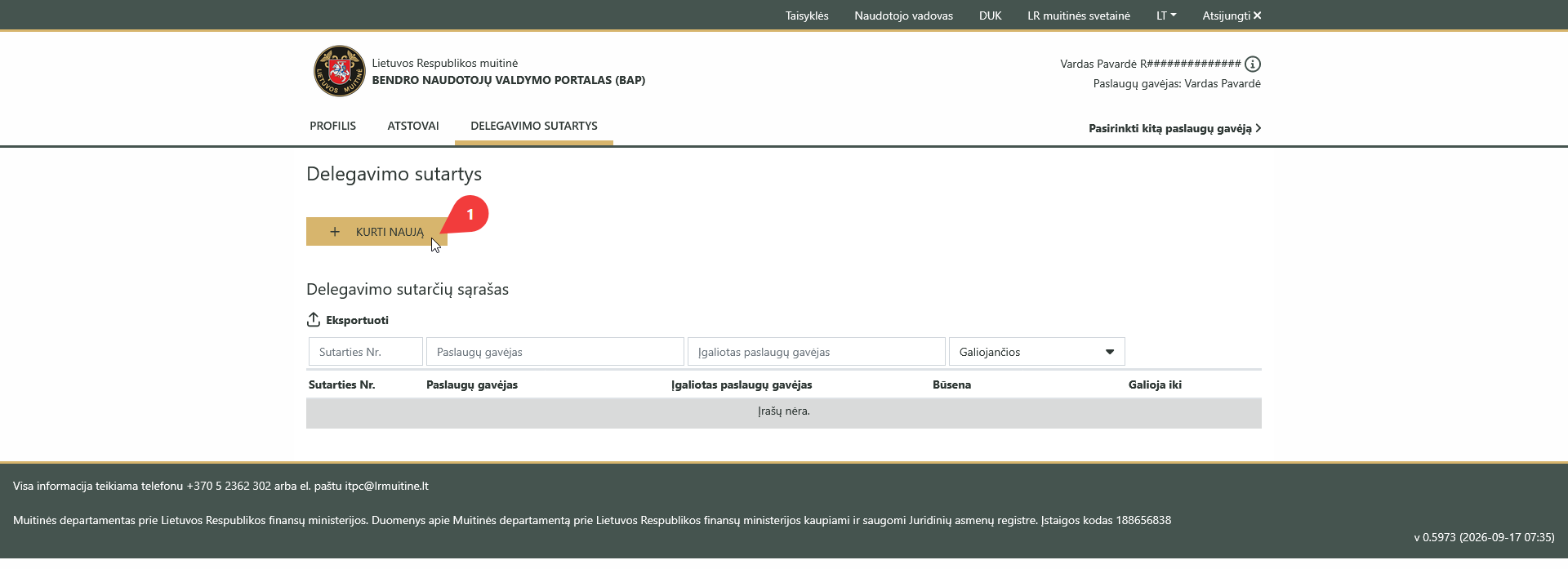The width and height of the screenshot is (1568, 569).
Task: Click the Paslaugų gavėjas column header
Action: pyautogui.click(x=472, y=385)
